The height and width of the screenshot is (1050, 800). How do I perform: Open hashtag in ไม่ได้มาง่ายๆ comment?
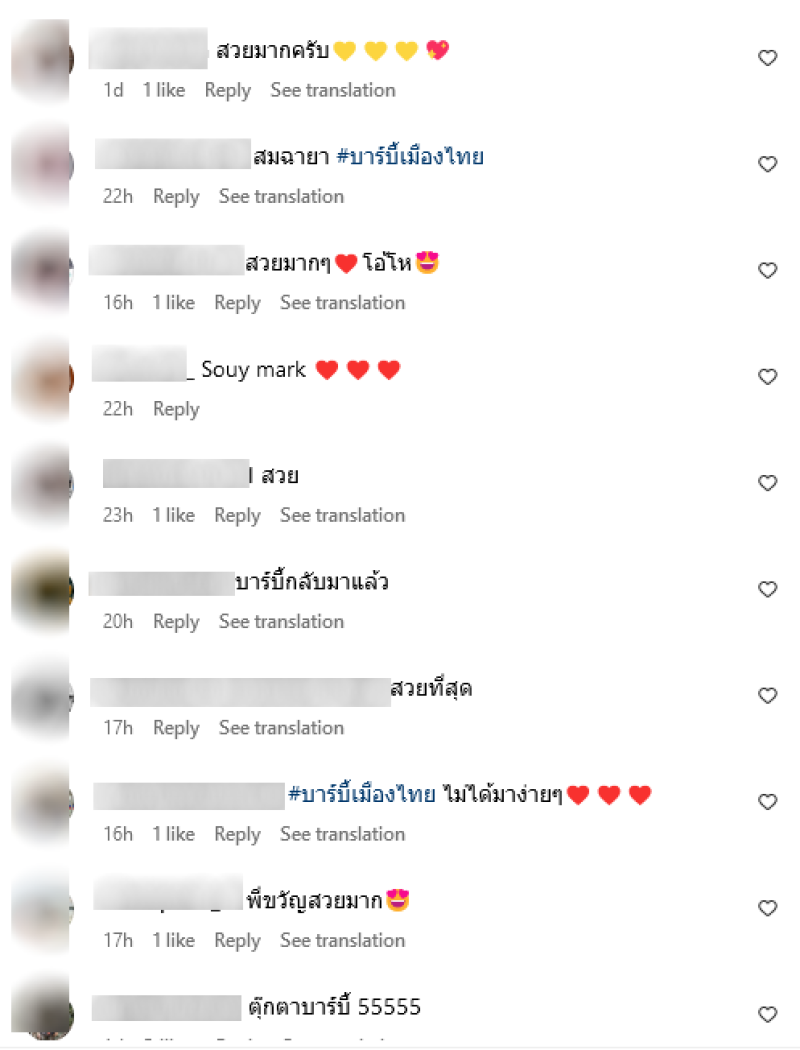coord(362,794)
